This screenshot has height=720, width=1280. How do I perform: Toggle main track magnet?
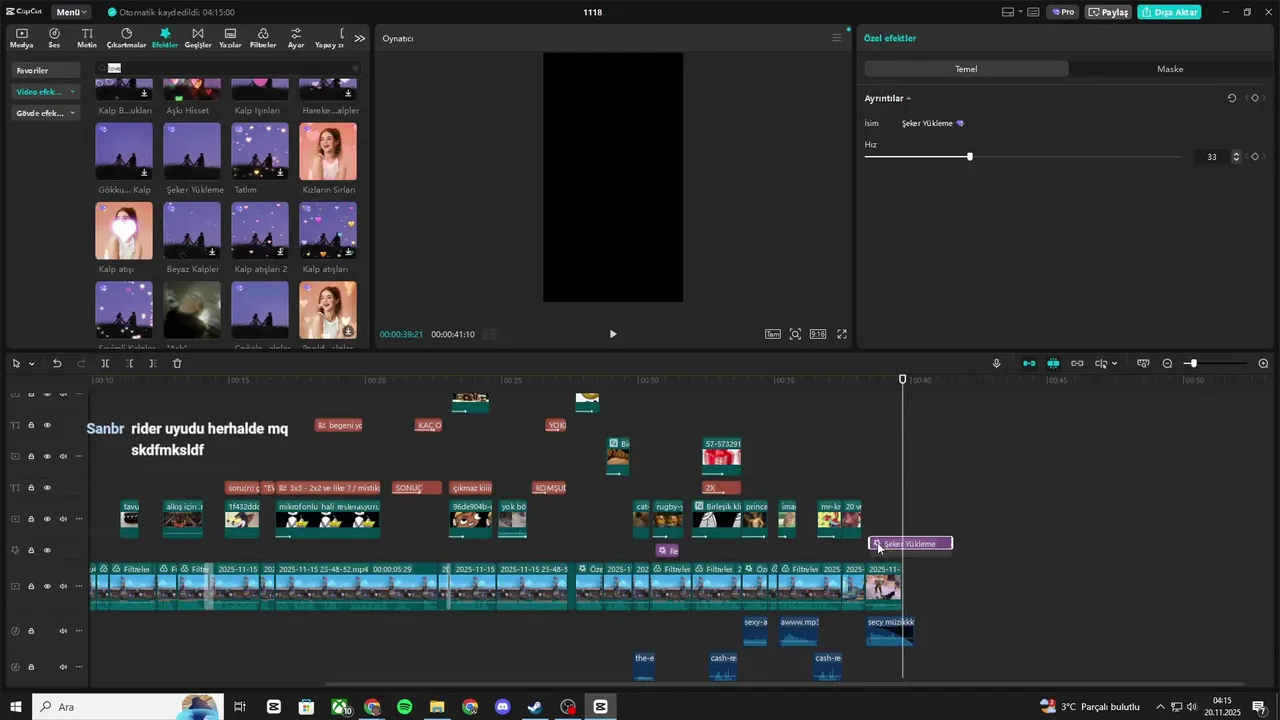click(1029, 363)
